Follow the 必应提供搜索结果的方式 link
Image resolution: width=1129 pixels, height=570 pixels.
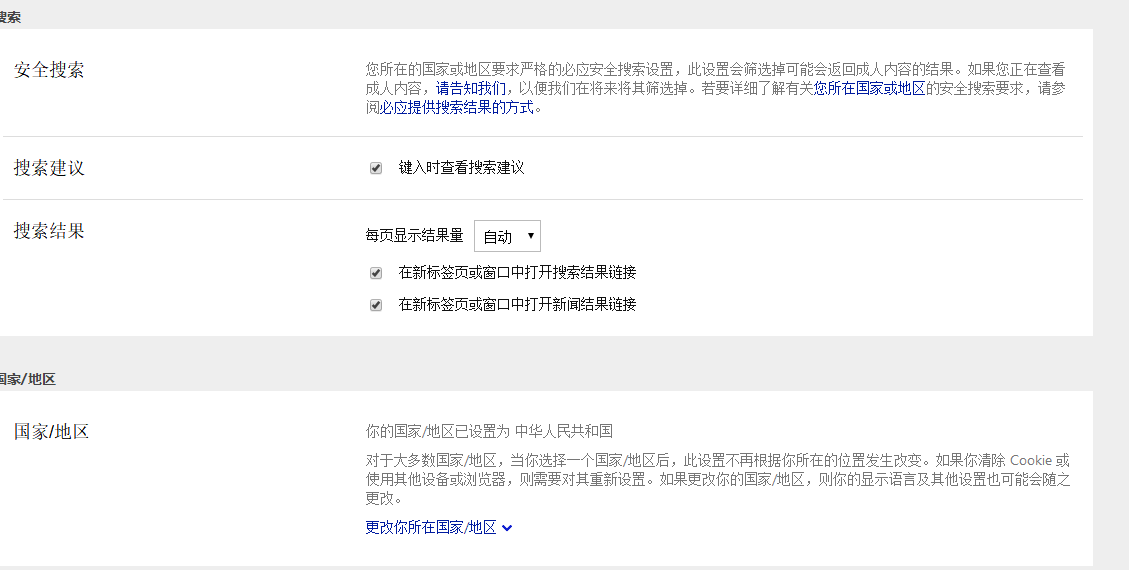click(x=457, y=107)
